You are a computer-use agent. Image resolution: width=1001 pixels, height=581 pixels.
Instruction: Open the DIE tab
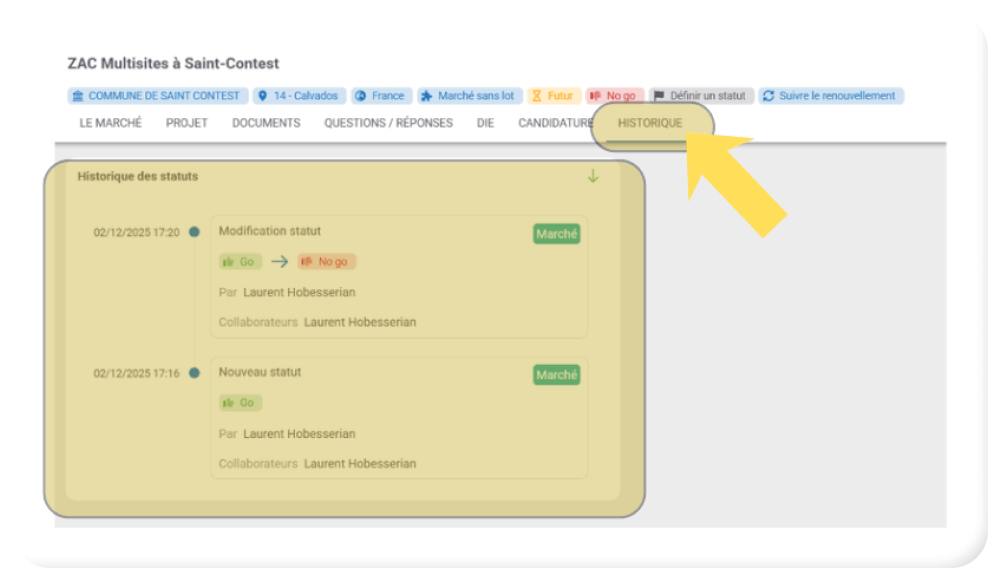485,123
